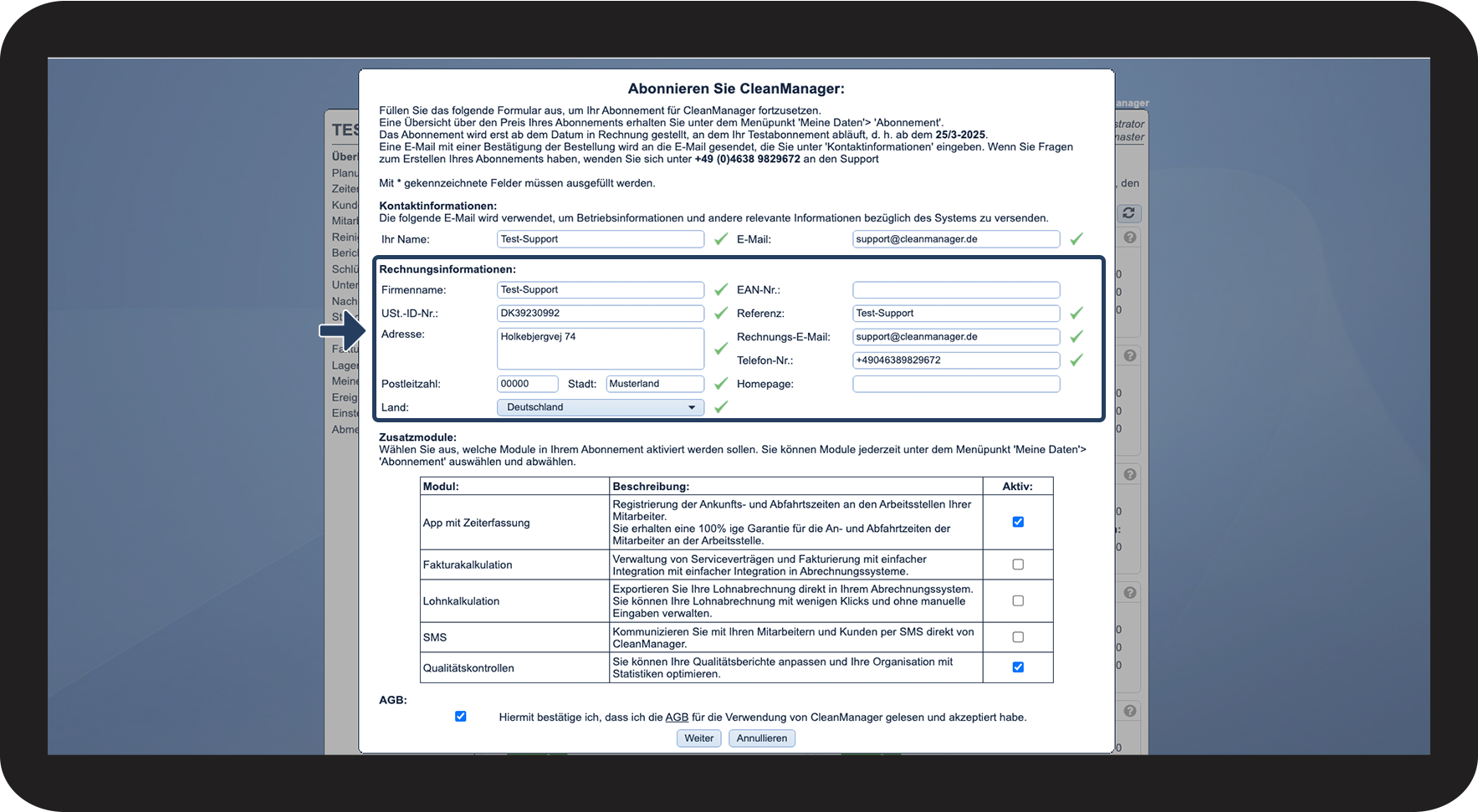Click the Firmenname input field

601,290
